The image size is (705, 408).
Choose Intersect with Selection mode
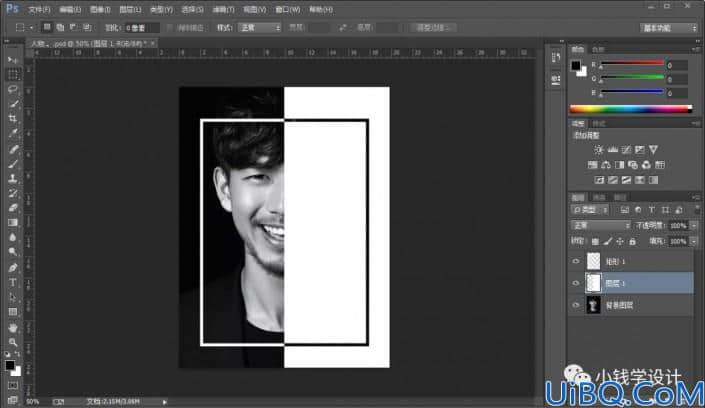(x=87, y=27)
